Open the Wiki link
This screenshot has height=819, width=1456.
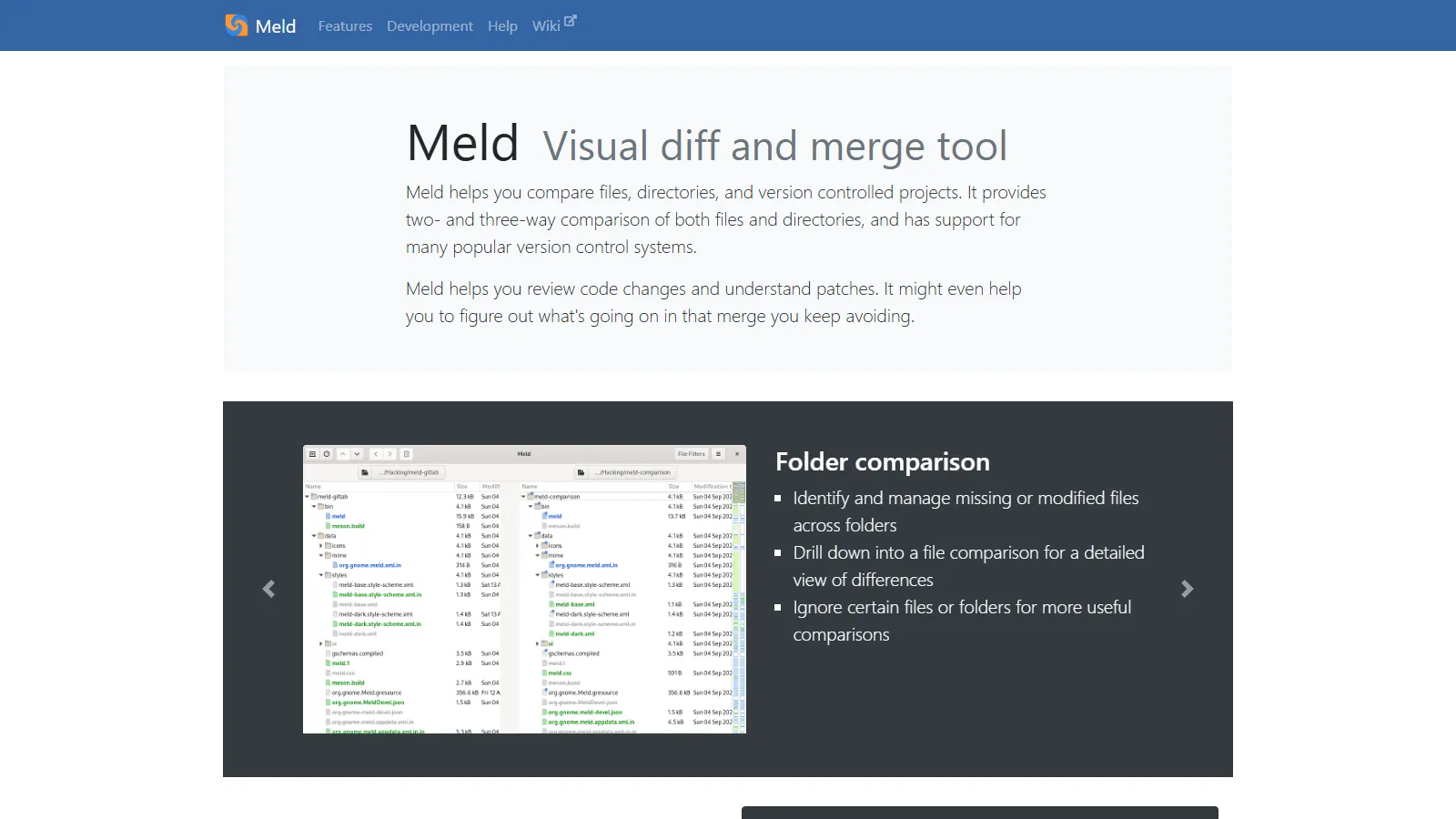(546, 26)
